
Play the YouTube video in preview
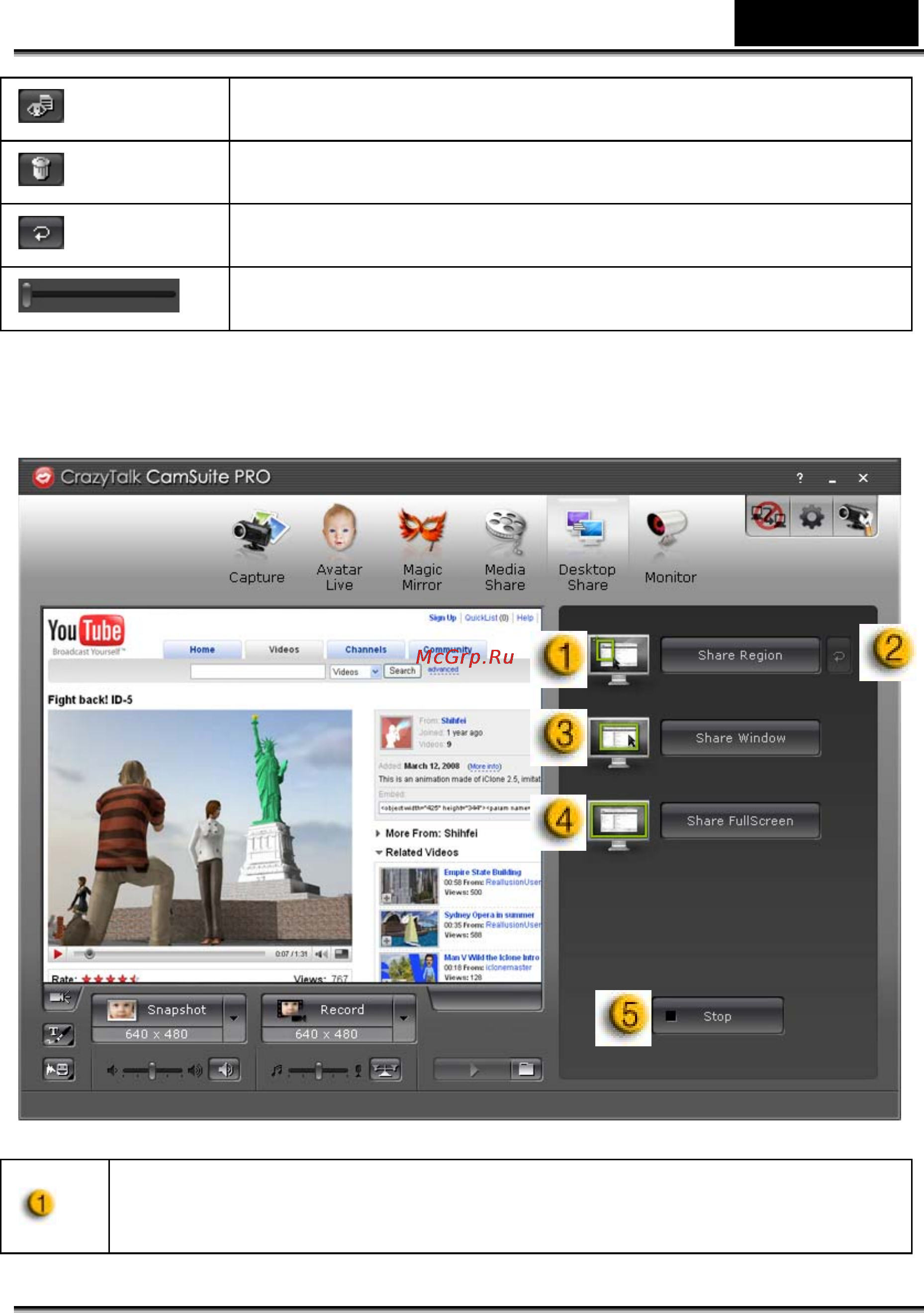tap(58, 954)
